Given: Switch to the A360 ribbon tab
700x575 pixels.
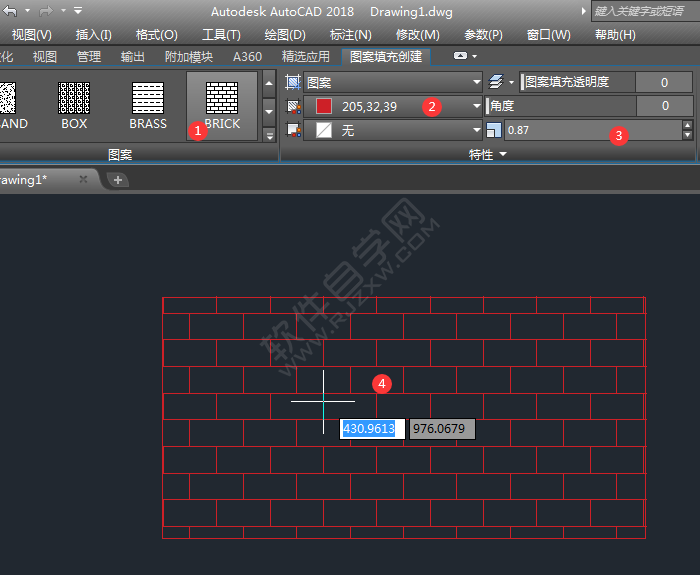Looking at the screenshot, I should click(x=247, y=57).
